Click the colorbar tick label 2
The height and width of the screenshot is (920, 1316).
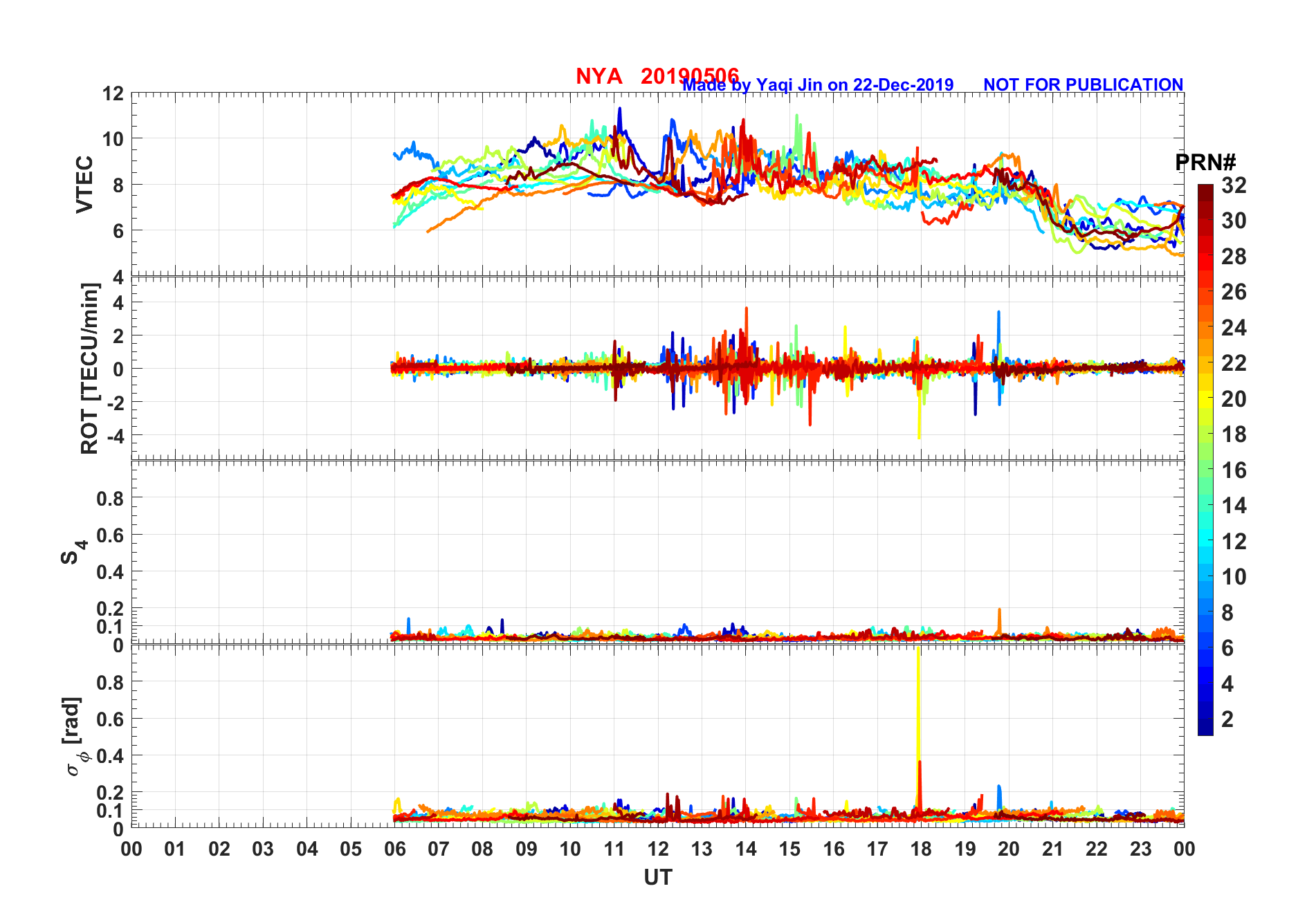click(1227, 719)
